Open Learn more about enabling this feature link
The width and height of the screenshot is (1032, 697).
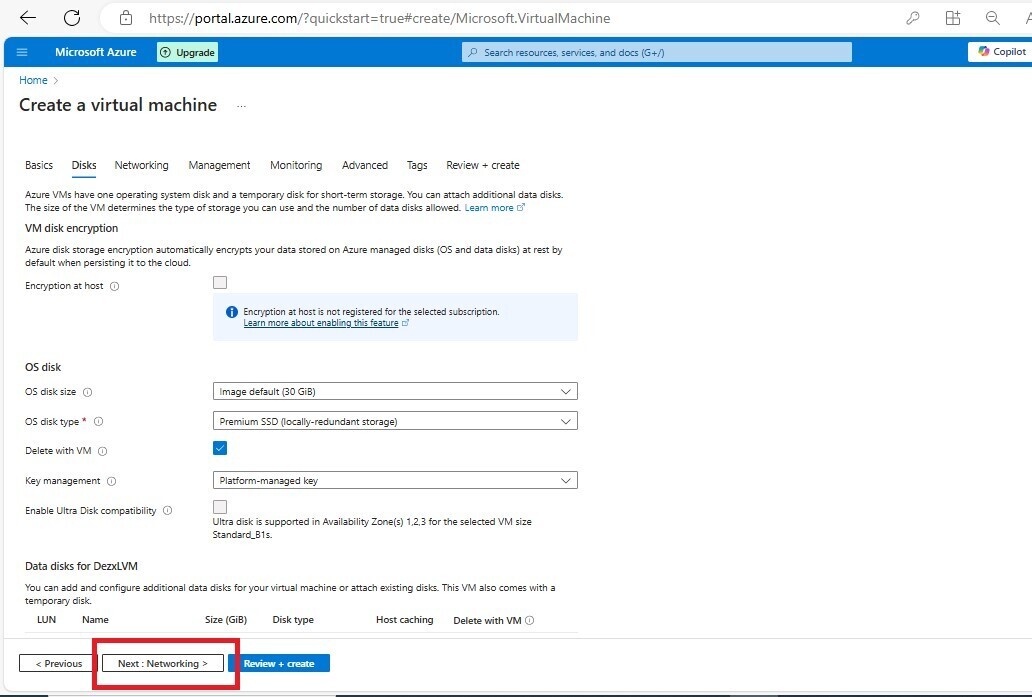[326, 323]
